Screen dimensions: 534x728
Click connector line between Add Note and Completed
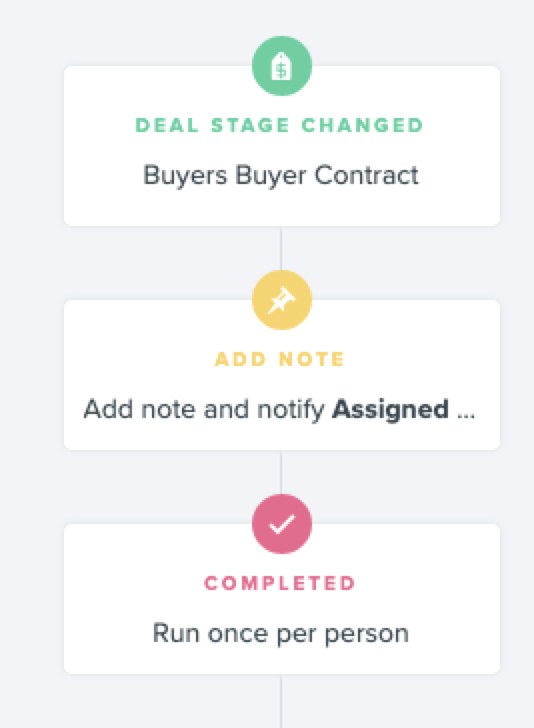(281, 472)
